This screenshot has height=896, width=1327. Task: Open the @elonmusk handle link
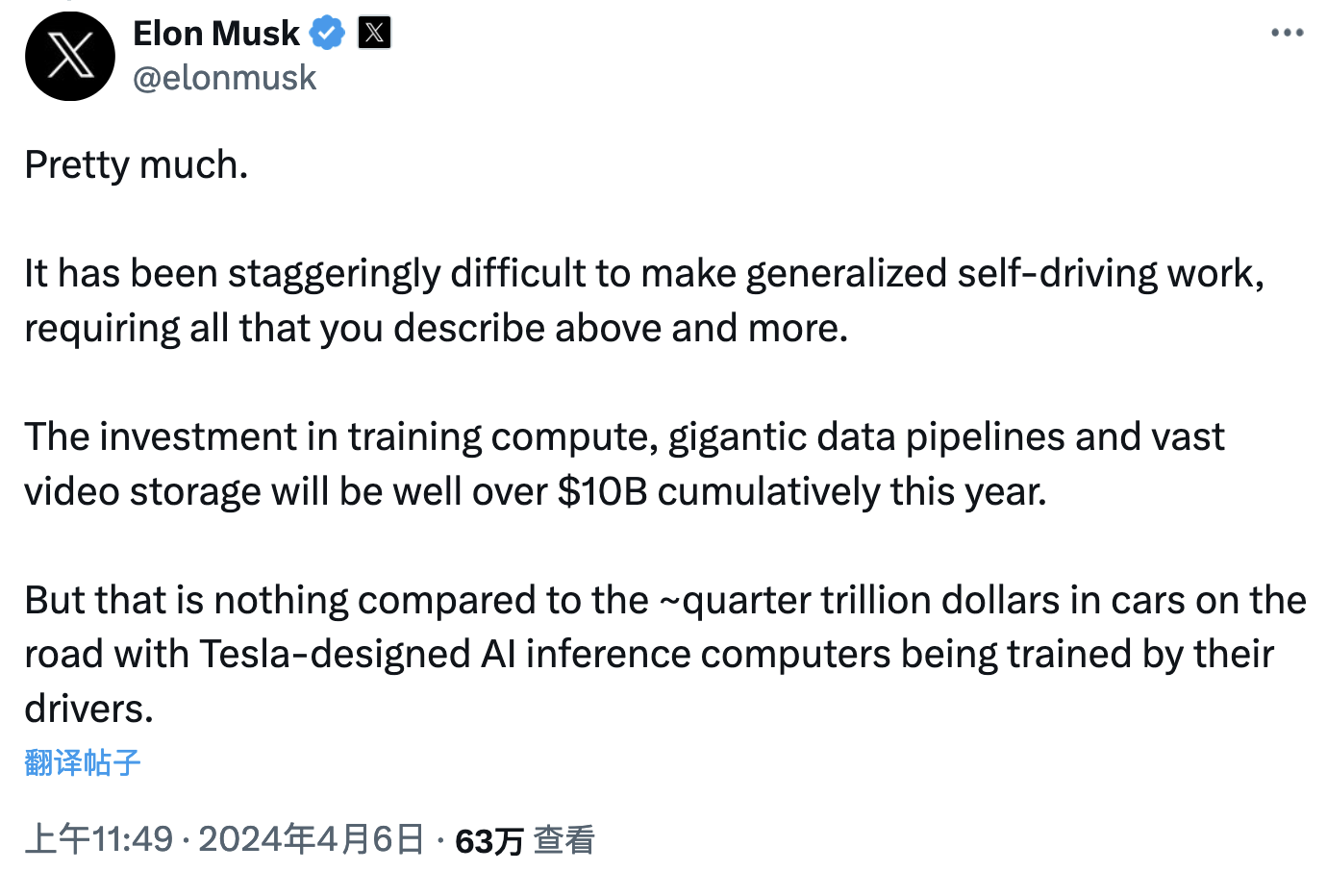point(225,78)
